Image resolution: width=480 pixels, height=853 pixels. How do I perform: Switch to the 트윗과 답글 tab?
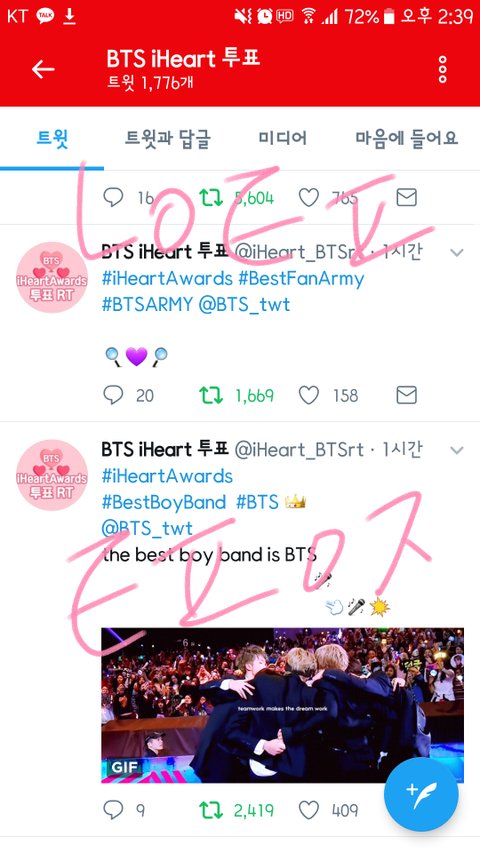point(168,138)
